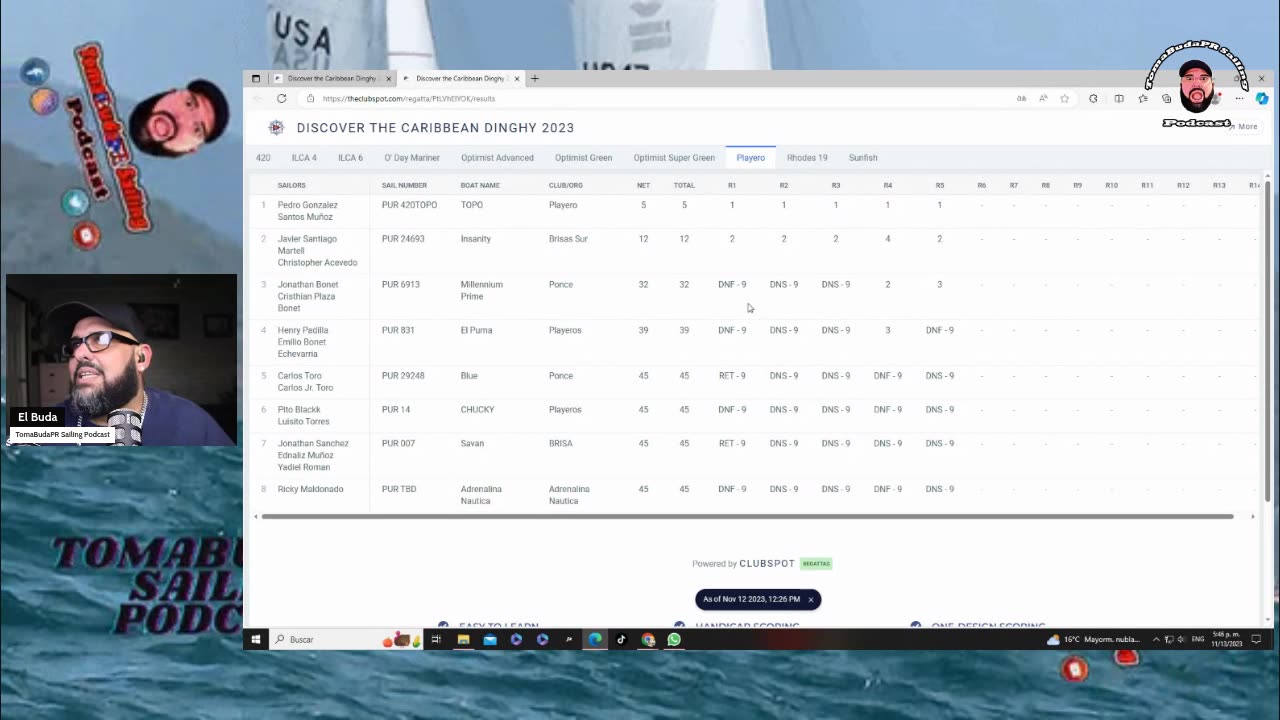Viewport: 1280px width, 720px height.
Task: Select the Playero class tab
Action: 750,157
